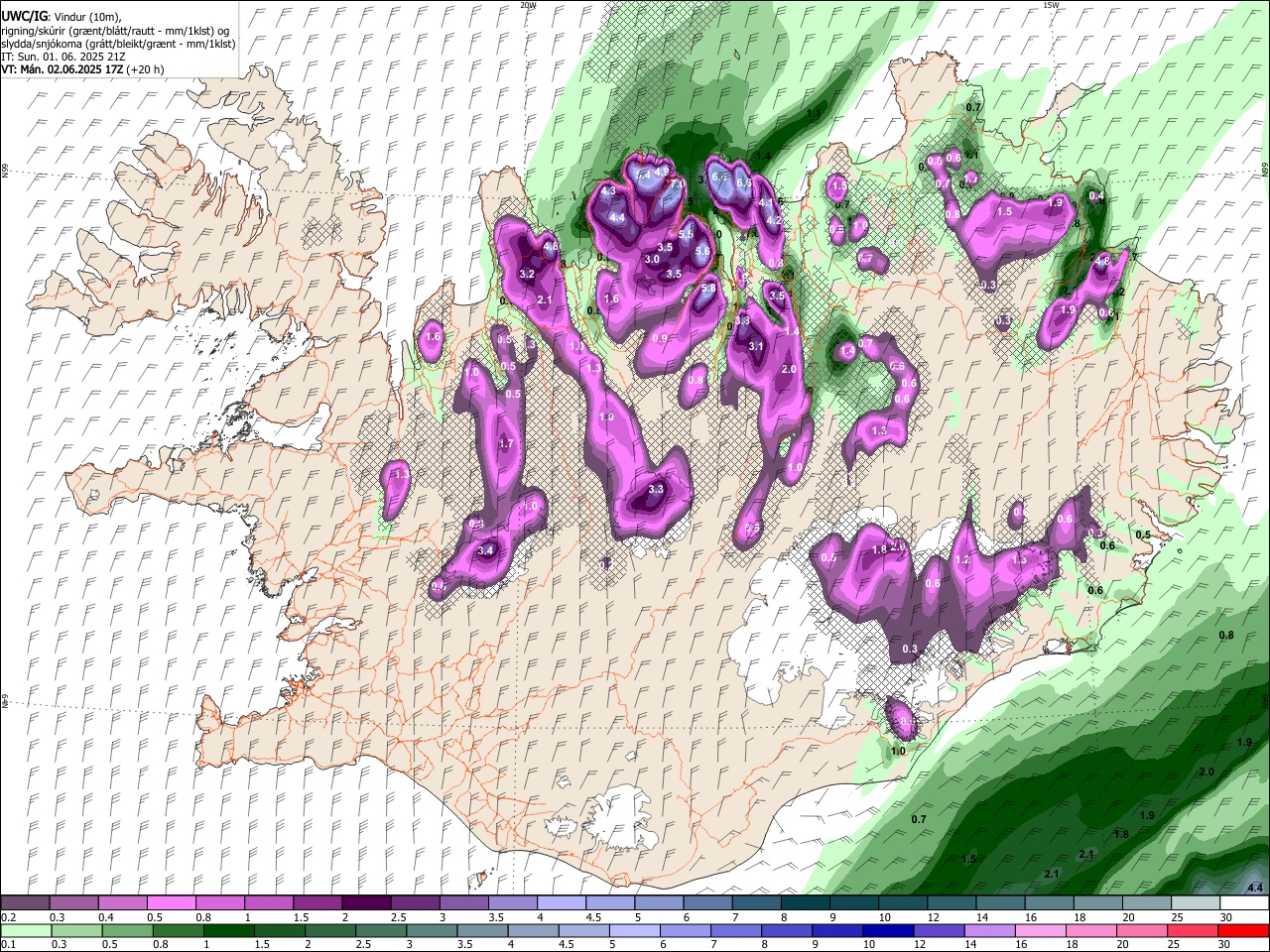Pick the 25 crimson swatch in the lower legend row
This screenshot has width=1270, height=952.
(x=1194, y=930)
